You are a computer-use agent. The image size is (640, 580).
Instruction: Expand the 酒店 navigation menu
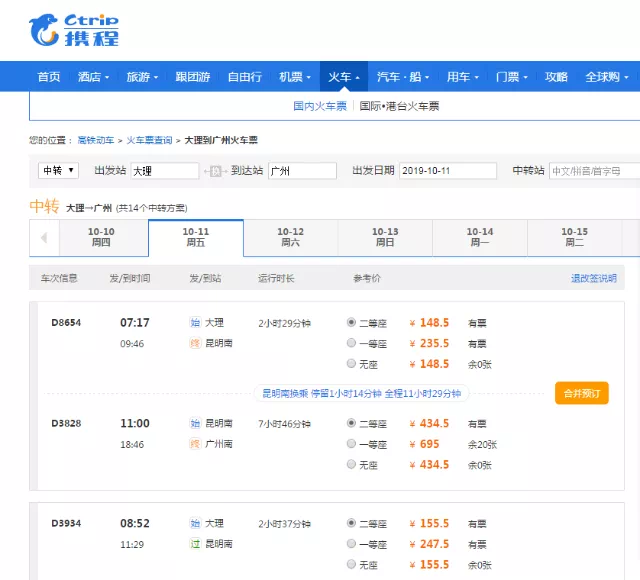(94, 77)
